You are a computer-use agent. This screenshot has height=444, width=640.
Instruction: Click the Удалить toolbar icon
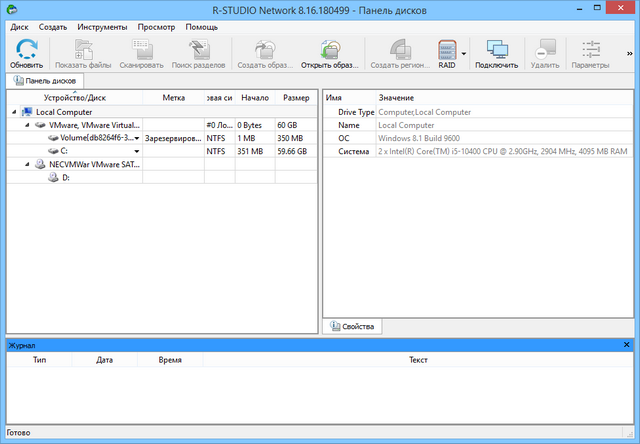pos(545,50)
